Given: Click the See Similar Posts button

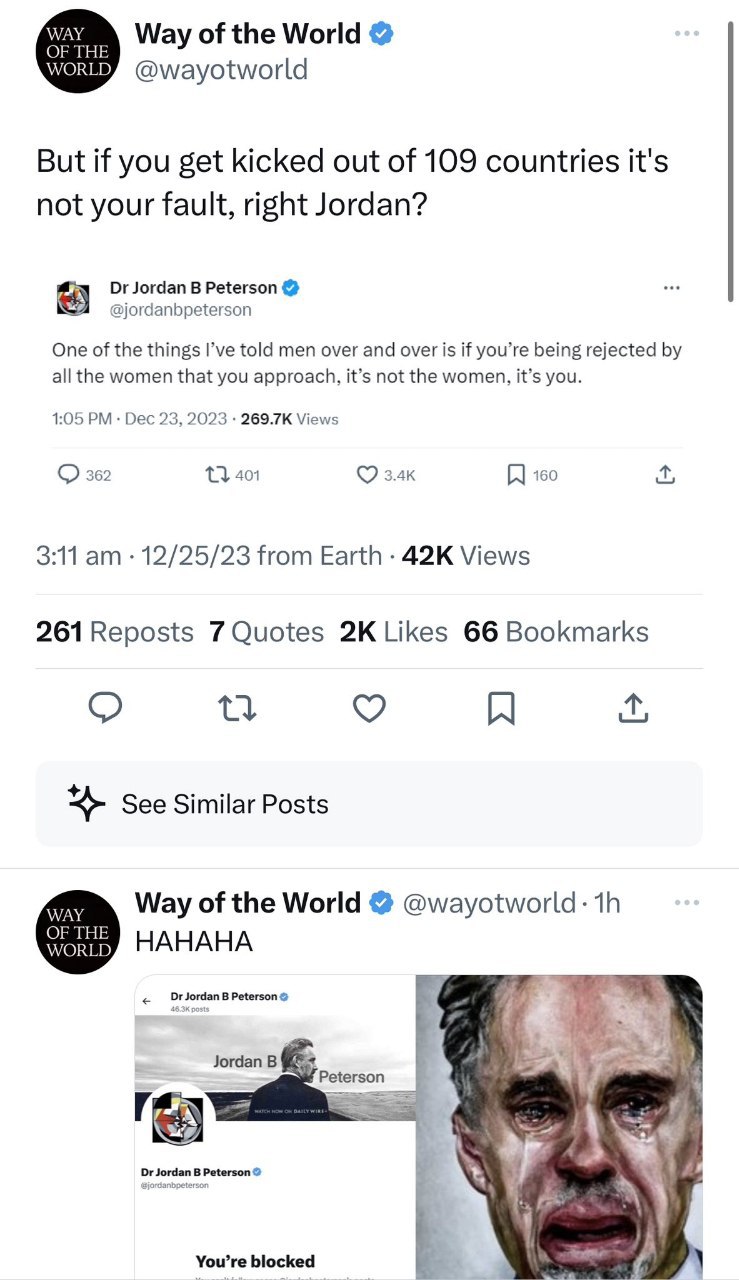Looking at the screenshot, I should (x=369, y=804).
